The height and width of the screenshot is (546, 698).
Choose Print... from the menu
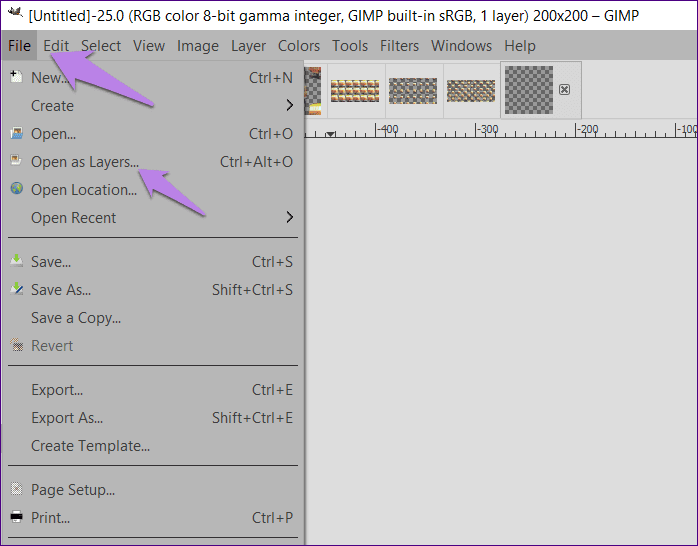coord(153,518)
